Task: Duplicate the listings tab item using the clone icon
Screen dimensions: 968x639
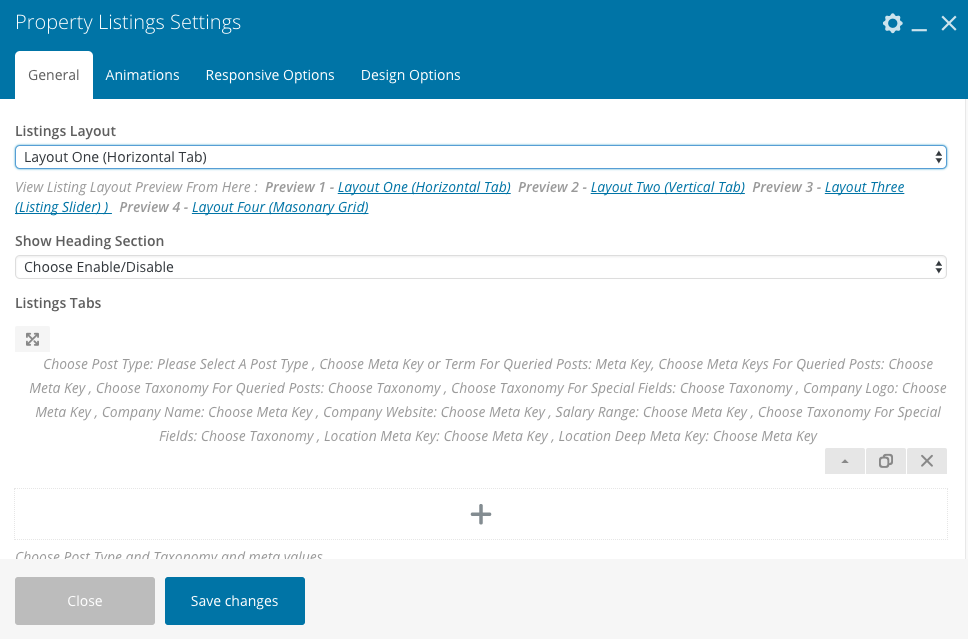Action: pyautogui.click(x=885, y=461)
